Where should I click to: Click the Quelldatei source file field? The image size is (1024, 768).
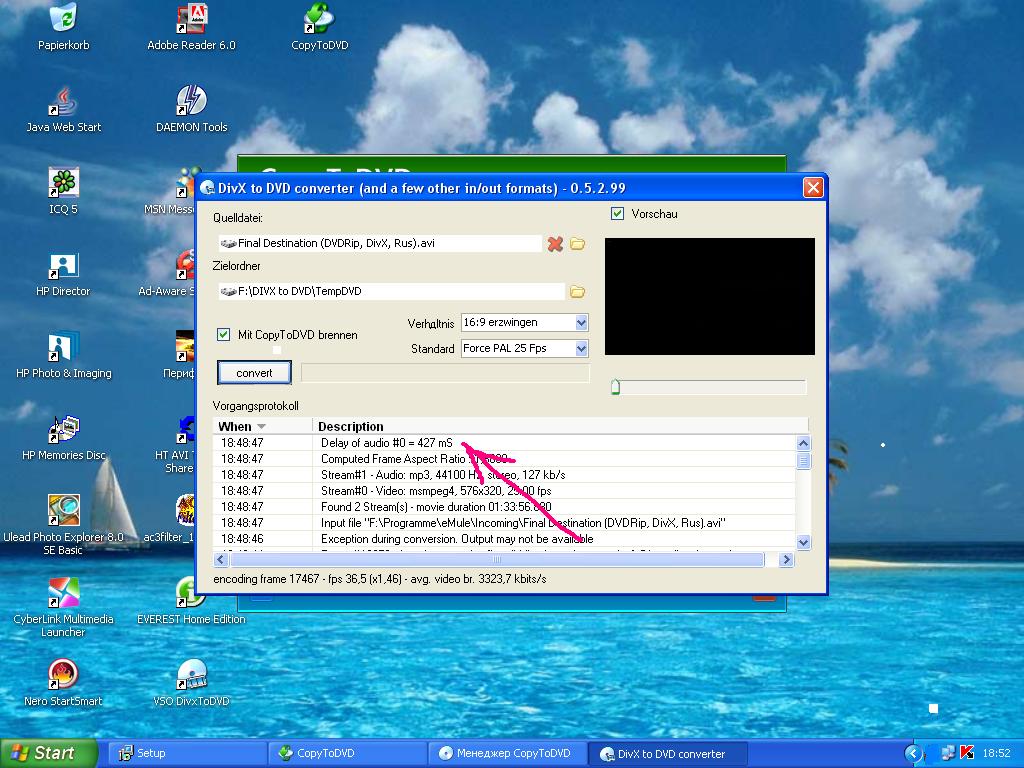[380, 244]
